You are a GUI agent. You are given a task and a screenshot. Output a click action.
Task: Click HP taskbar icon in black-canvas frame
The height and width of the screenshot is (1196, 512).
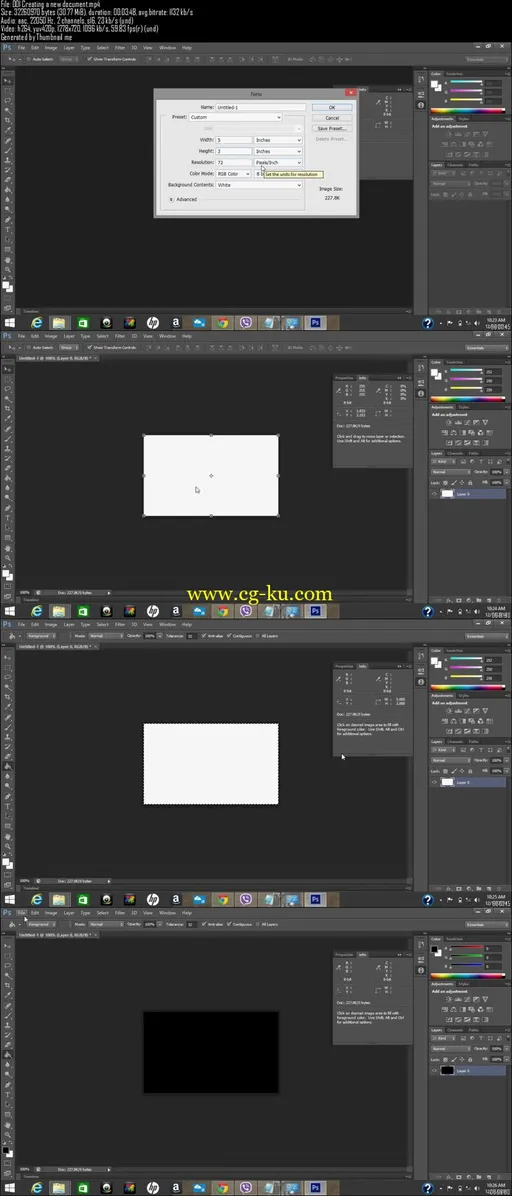tap(152, 1188)
